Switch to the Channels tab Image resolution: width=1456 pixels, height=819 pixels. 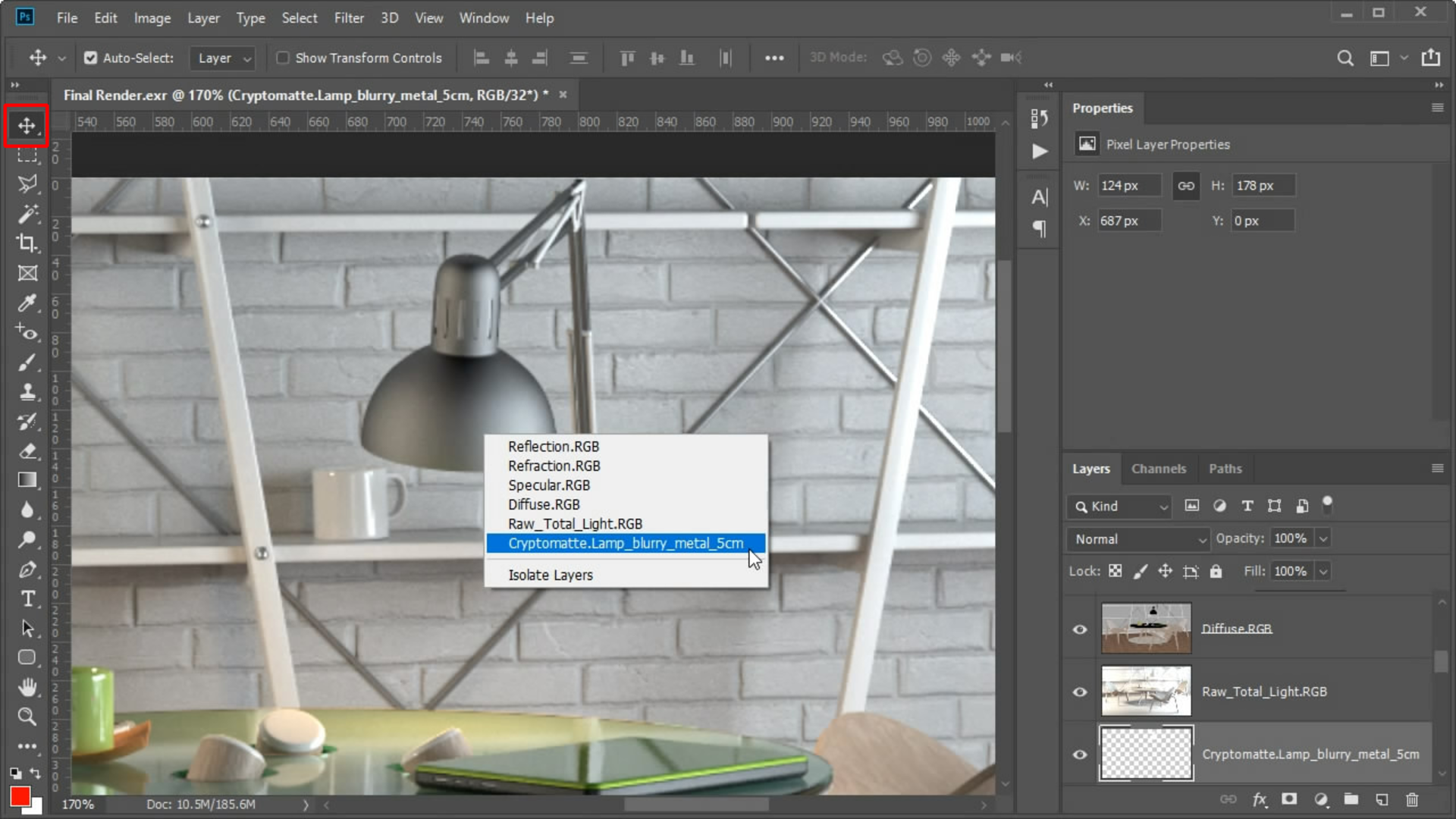[x=1159, y=468]
